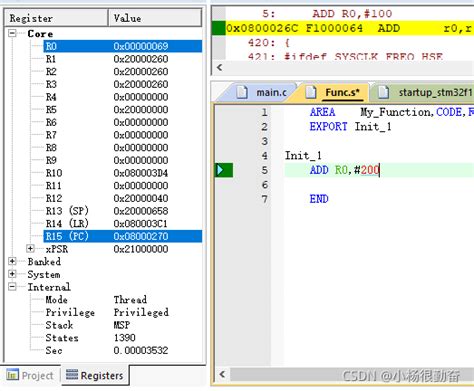Click LR value 0x080003C1
This screenshot has height=391, width=474.
[x=141, y=223]
